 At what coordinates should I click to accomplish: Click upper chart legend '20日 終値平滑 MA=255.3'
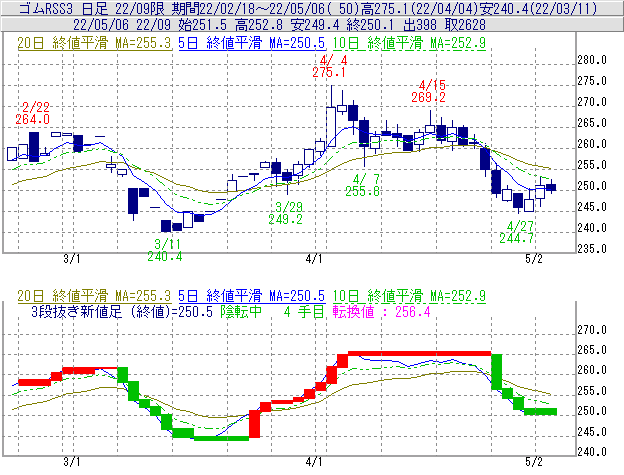pyautogui.click(x=94, y=43)
